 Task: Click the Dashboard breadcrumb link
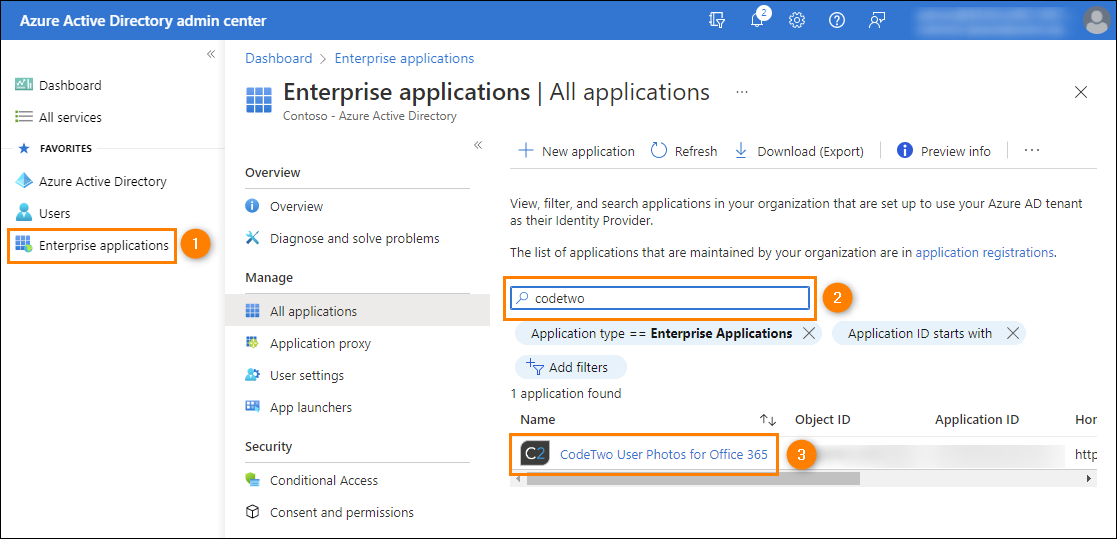click(279, 58)
